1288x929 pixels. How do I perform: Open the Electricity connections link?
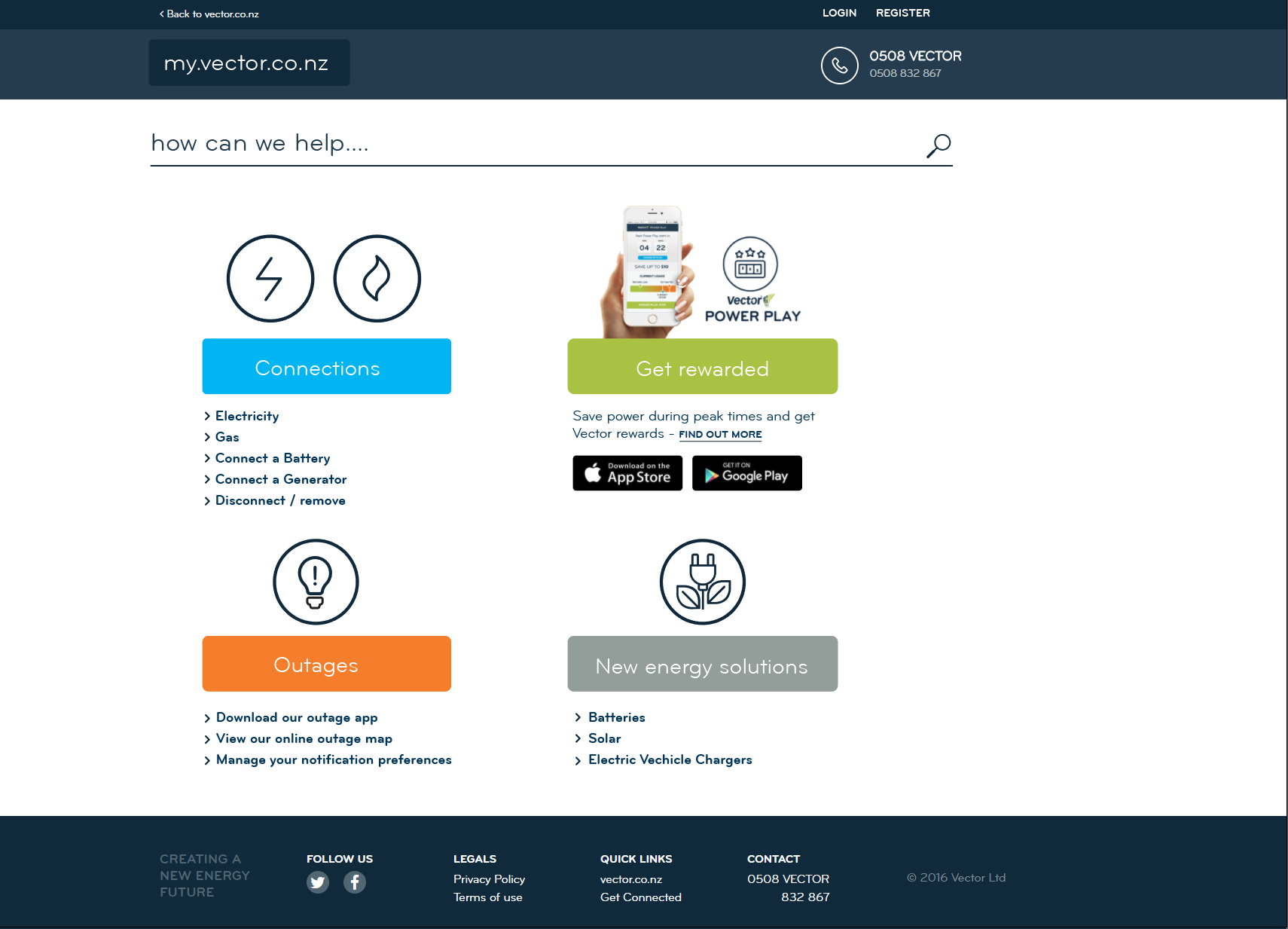click(x=247, y=416)
